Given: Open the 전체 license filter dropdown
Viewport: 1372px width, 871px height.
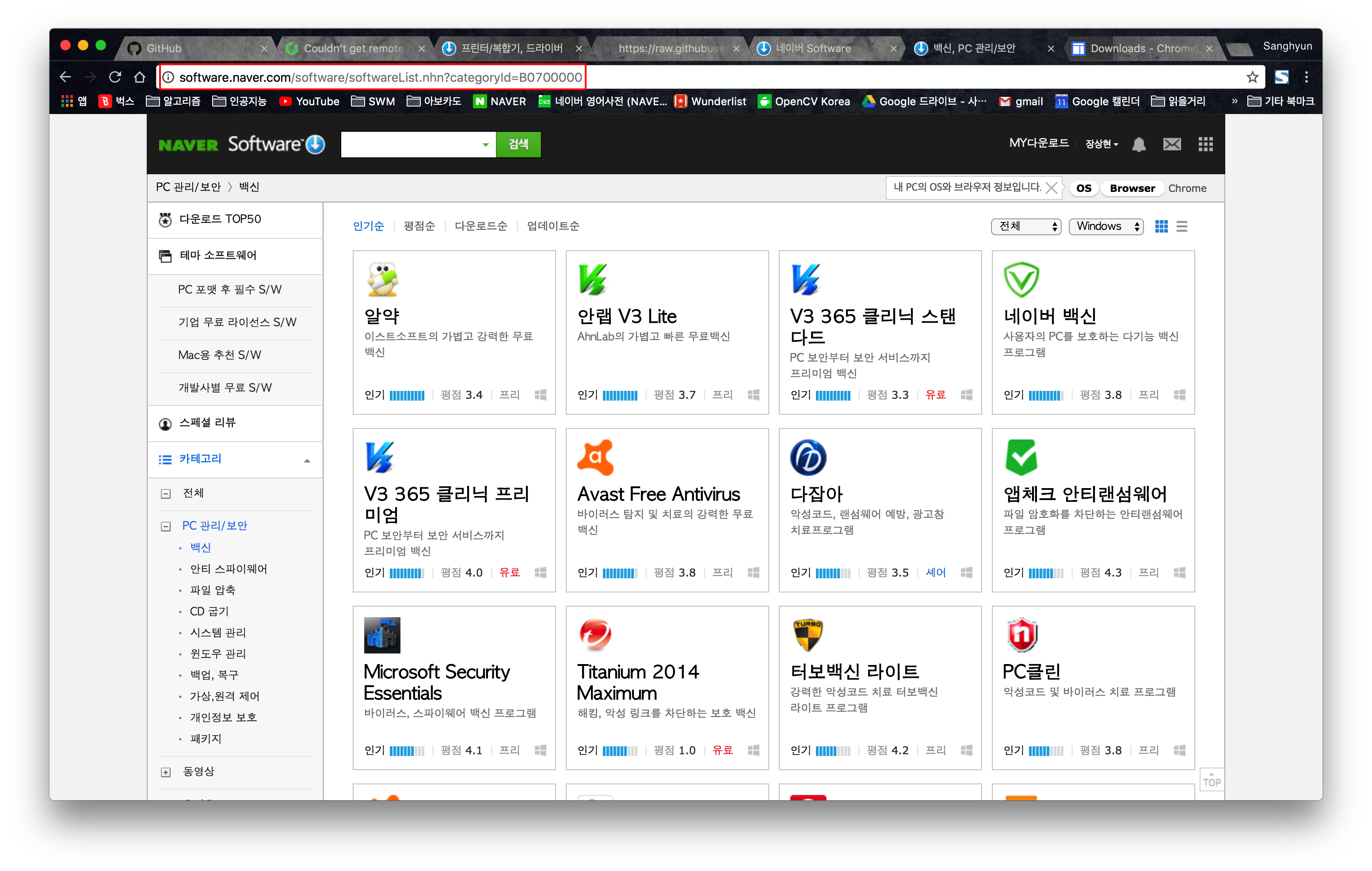Looking at the screenshot, I should [x=1025, y=226].
